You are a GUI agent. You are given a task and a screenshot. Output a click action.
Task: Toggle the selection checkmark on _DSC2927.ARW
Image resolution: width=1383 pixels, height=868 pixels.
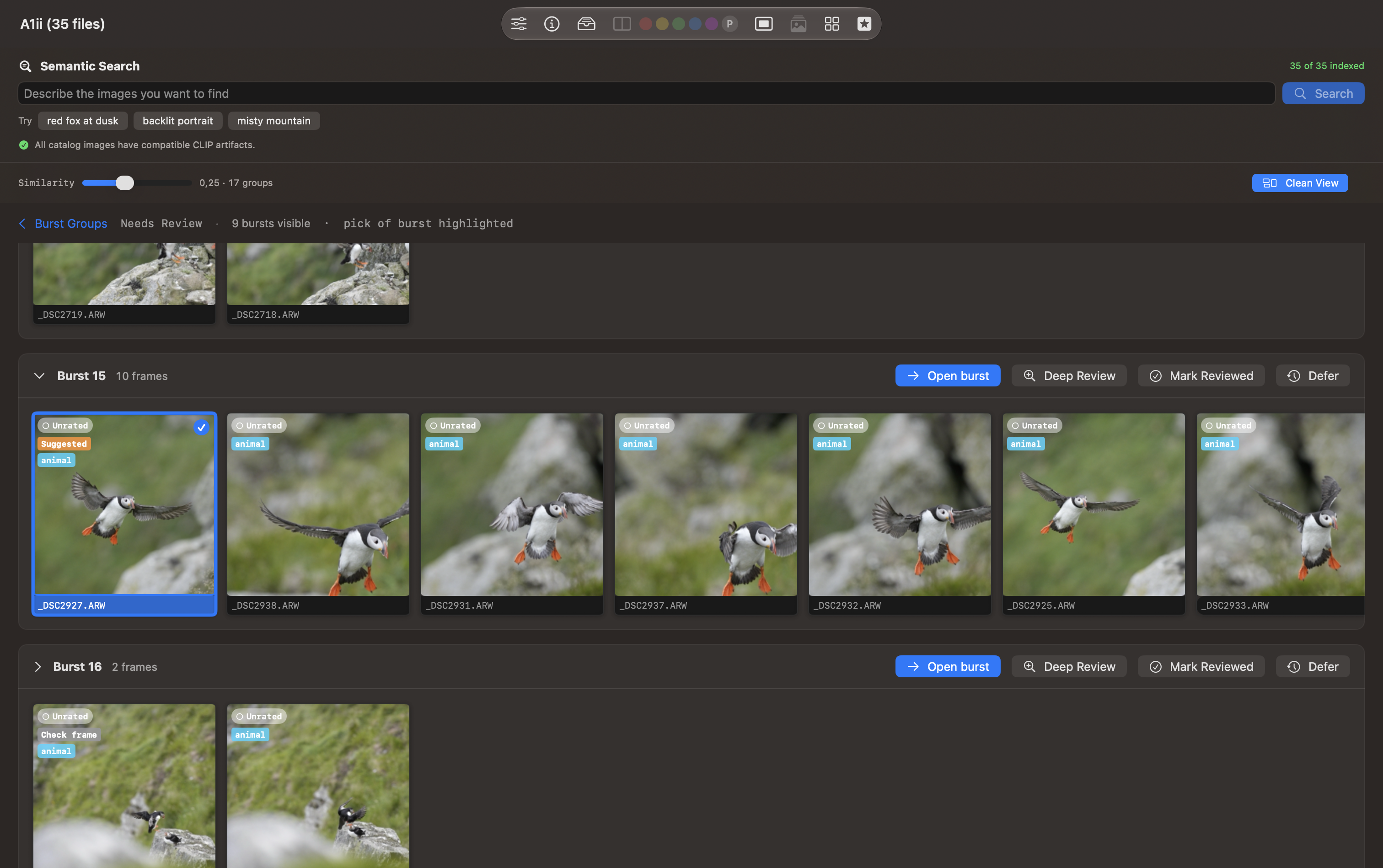(x=201, y=427)
